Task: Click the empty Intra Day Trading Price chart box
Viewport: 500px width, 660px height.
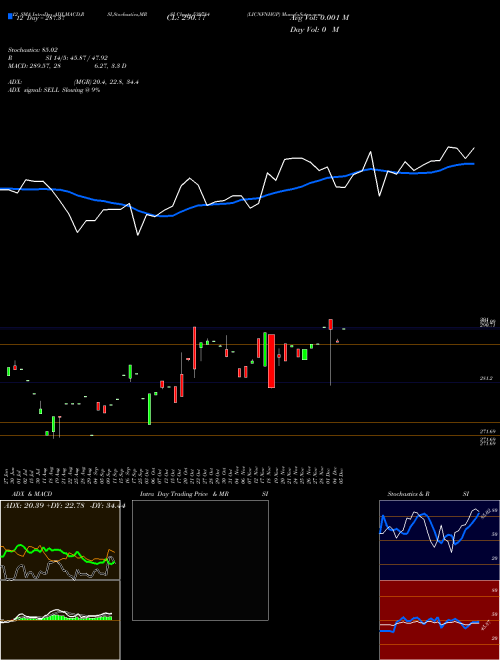Action: coord(200,560)
